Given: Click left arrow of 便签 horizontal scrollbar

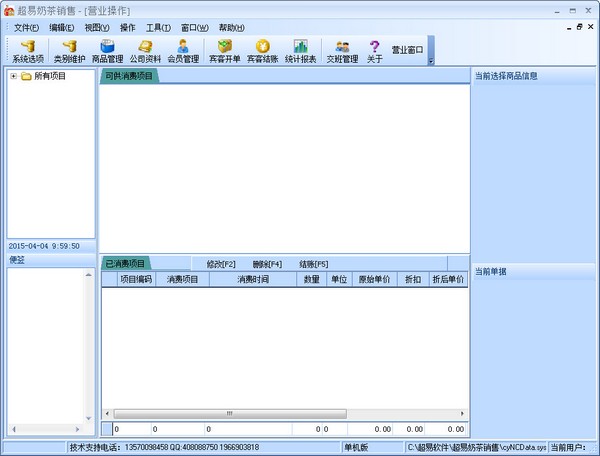Looking at the screenshot, I should point(14,429).
